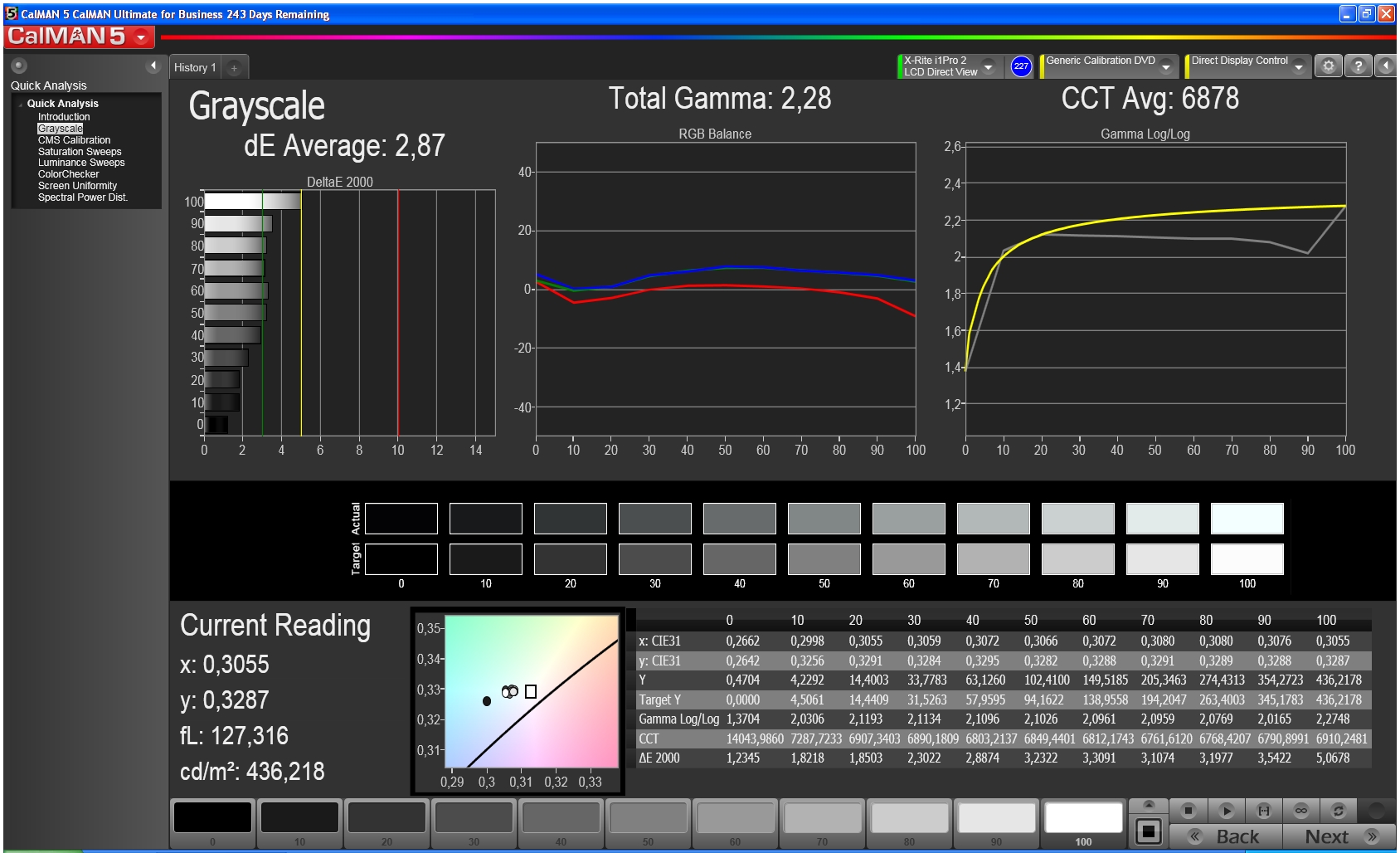The height and width of the screenshot is (853, 1400).
Task: Open the CalMAN 5 main menu button
Action: [79, 37]
